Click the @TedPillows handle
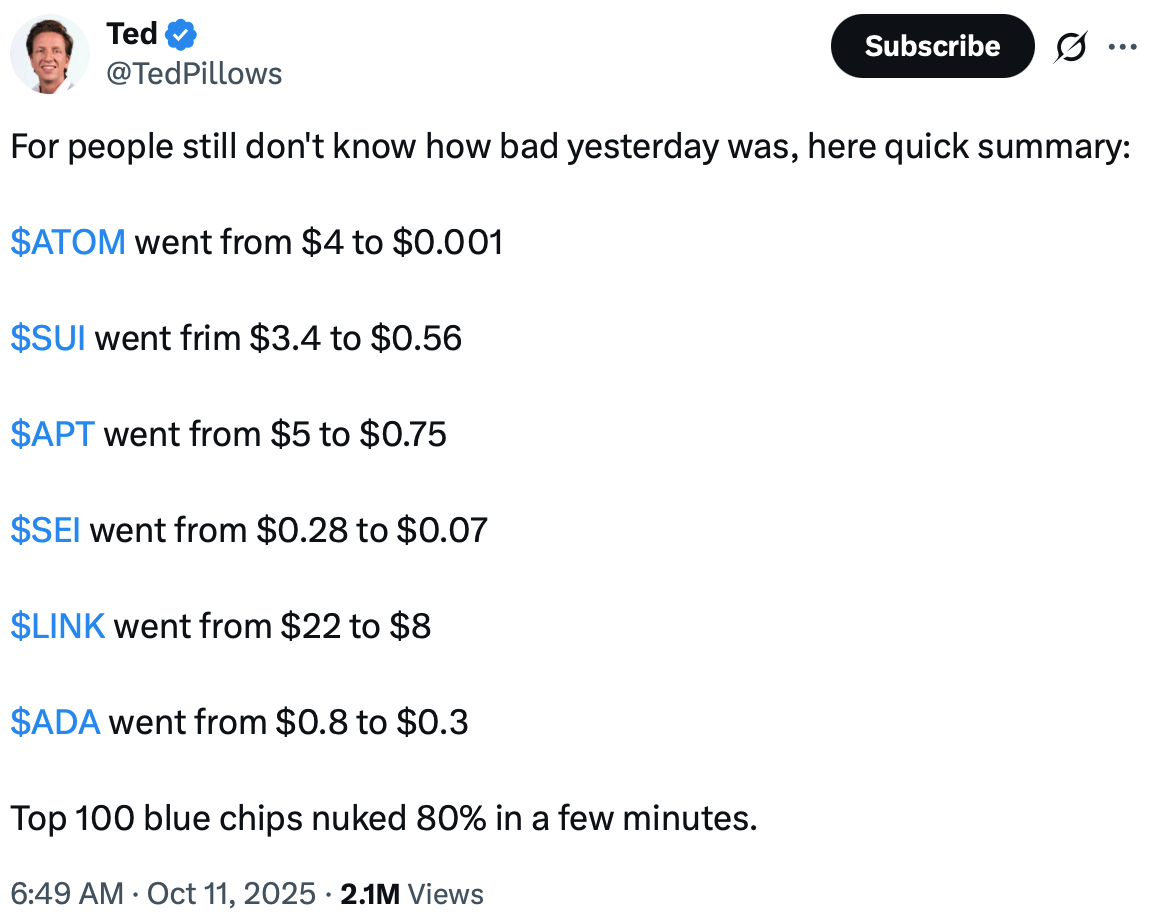This screenshot has height=916, width=1156. [x=194, y=73]
